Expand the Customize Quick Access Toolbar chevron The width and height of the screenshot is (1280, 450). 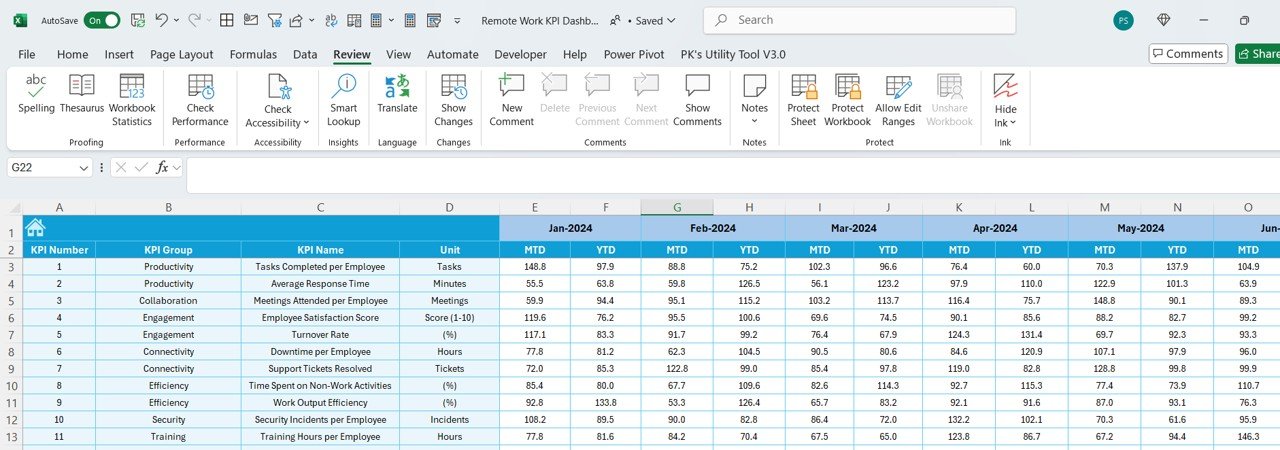(458, 20)
